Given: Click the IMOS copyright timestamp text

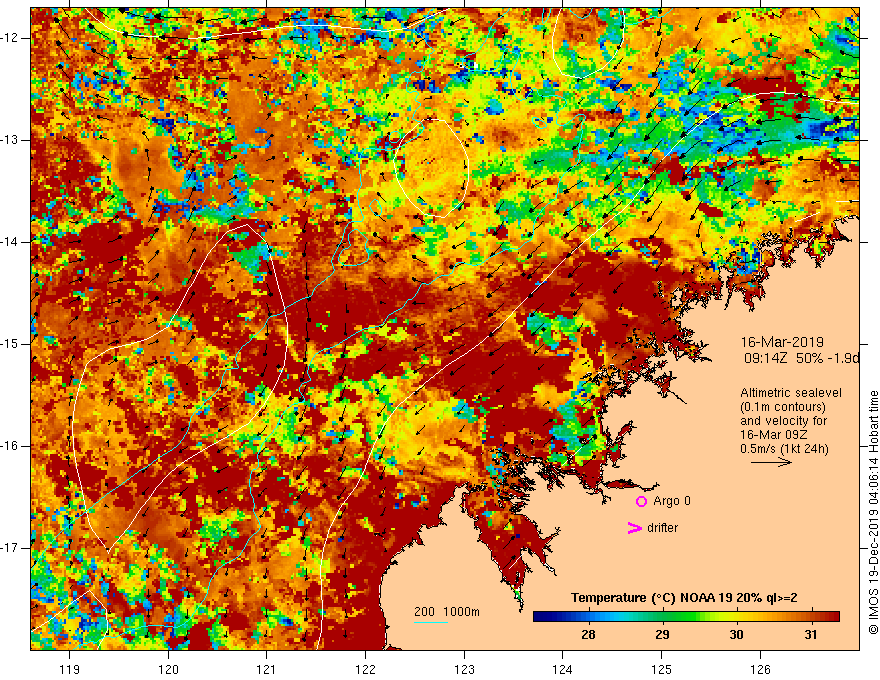Looking at the screenshot, I should [873, 512].
